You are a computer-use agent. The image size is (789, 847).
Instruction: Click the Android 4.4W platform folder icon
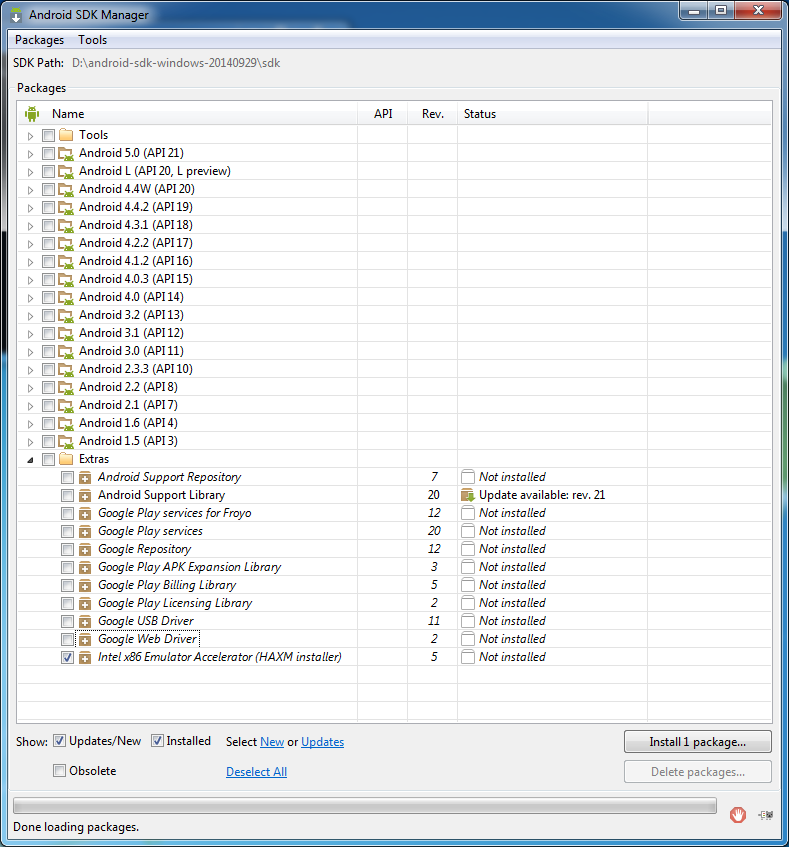tap(66, 190)
